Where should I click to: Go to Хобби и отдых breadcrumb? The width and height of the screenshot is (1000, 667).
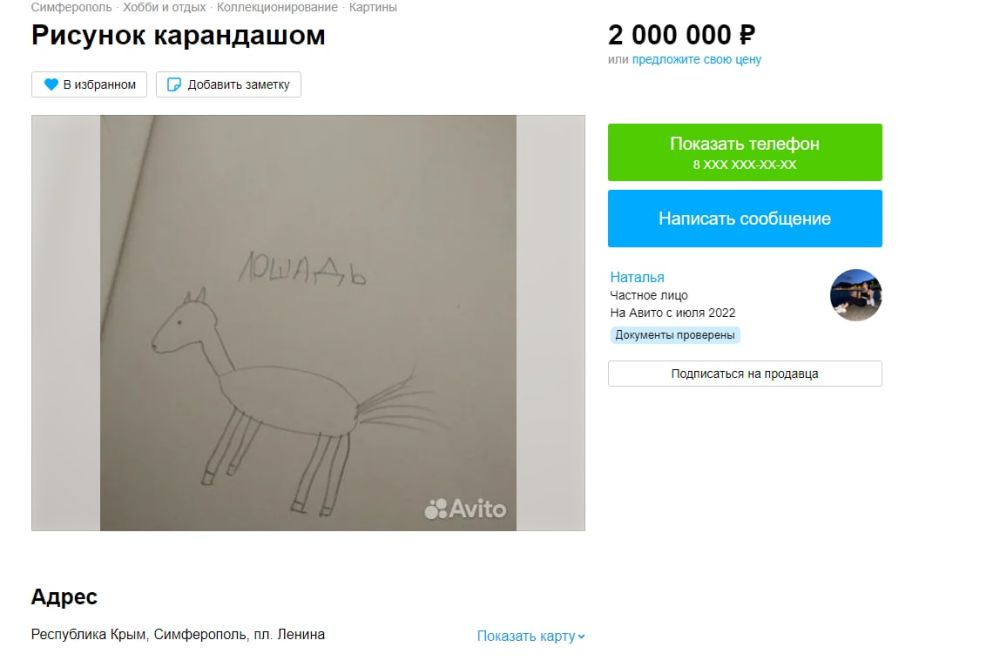[x=165, y=7]
